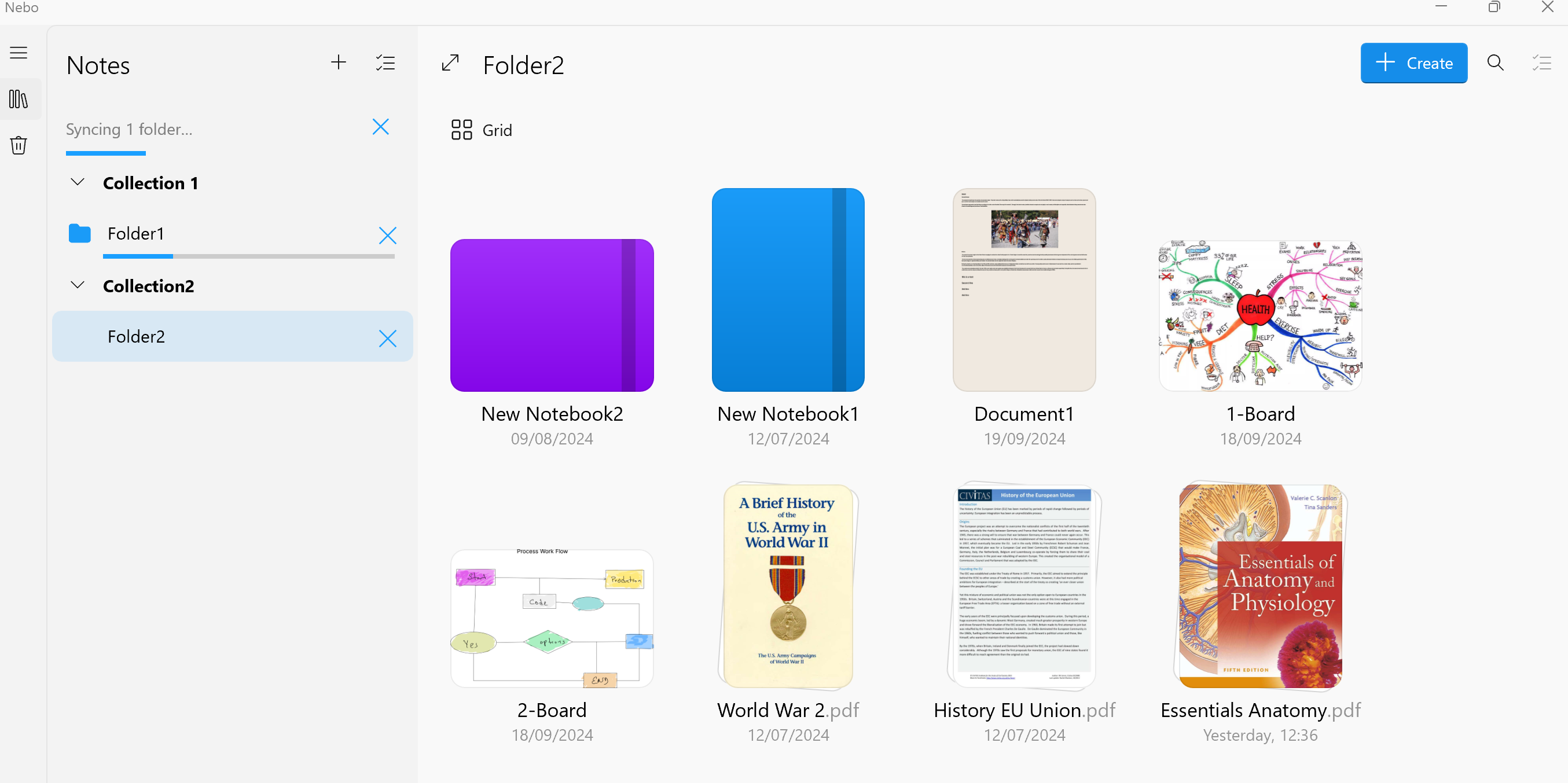Screen dimensions: 1568x783
Task: Click the Notes panel select-list icon
Action: pyautogui.click(x=385, y=63)
